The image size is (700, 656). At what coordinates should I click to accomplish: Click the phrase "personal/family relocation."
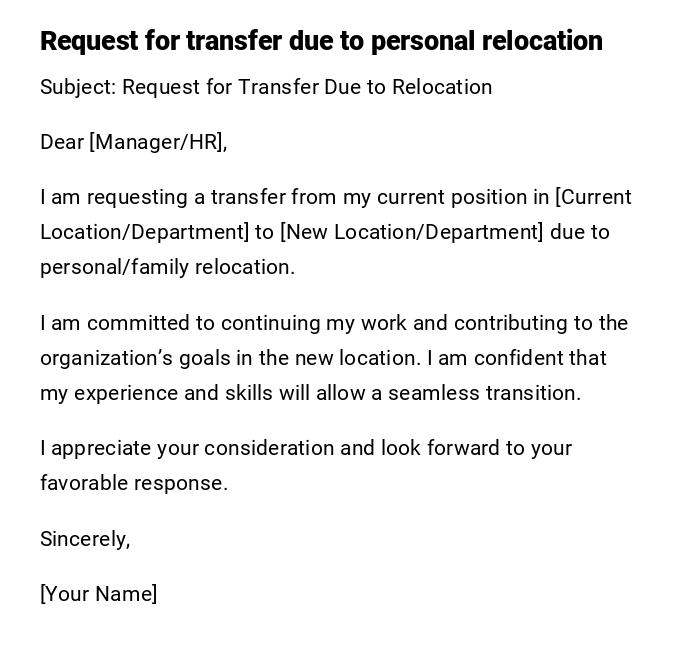pyautogui.click(x=167, y=267)
